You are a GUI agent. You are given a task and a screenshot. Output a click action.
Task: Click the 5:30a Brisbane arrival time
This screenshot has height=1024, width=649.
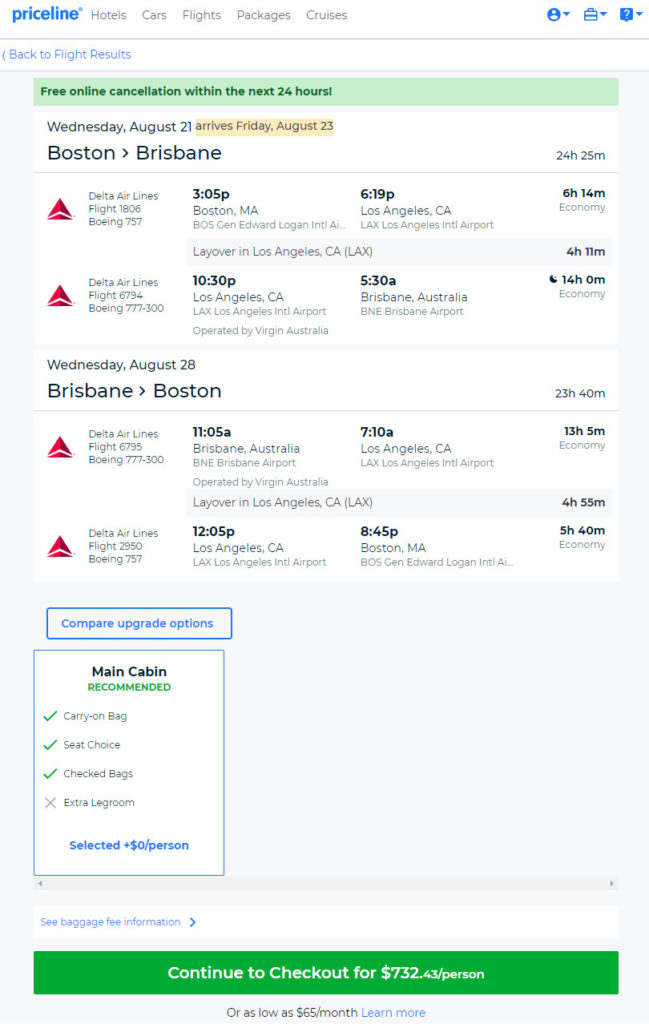coord(378,280)
